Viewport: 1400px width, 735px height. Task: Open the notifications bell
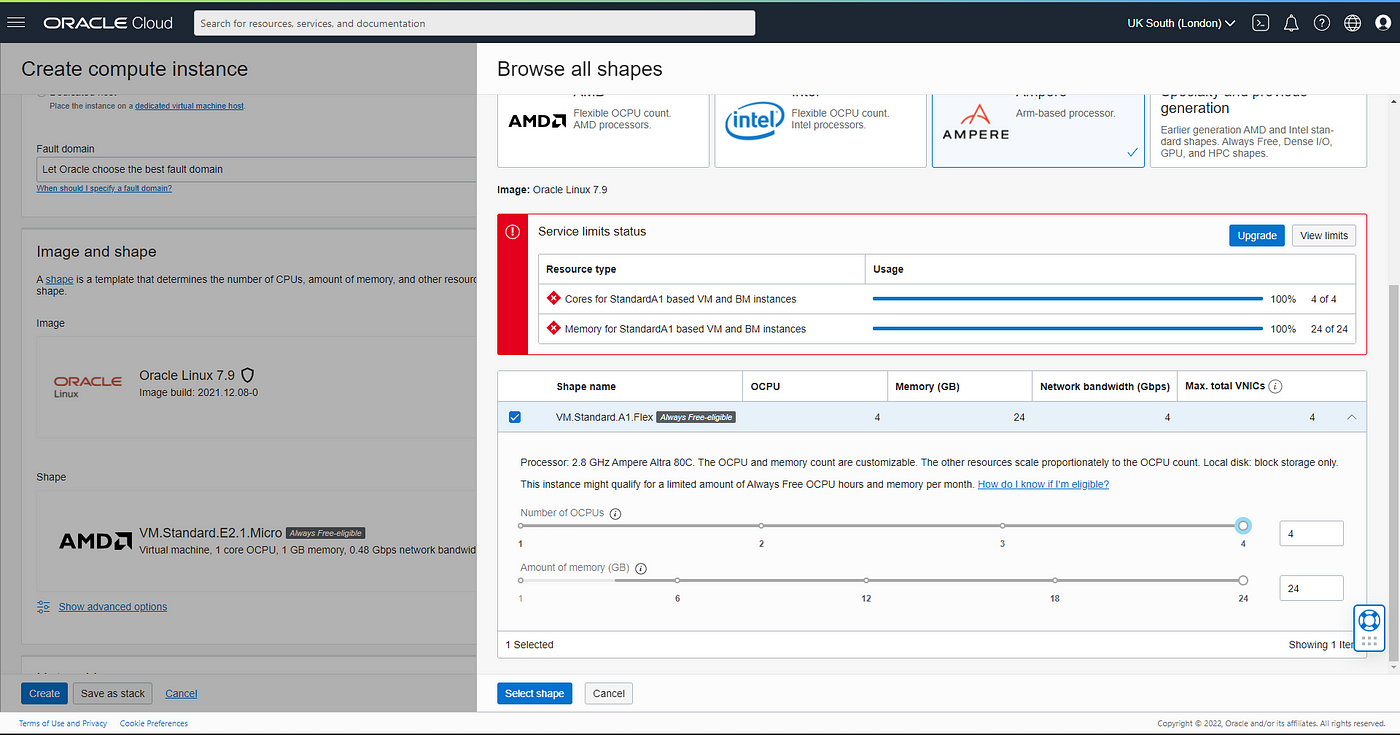1291,23
